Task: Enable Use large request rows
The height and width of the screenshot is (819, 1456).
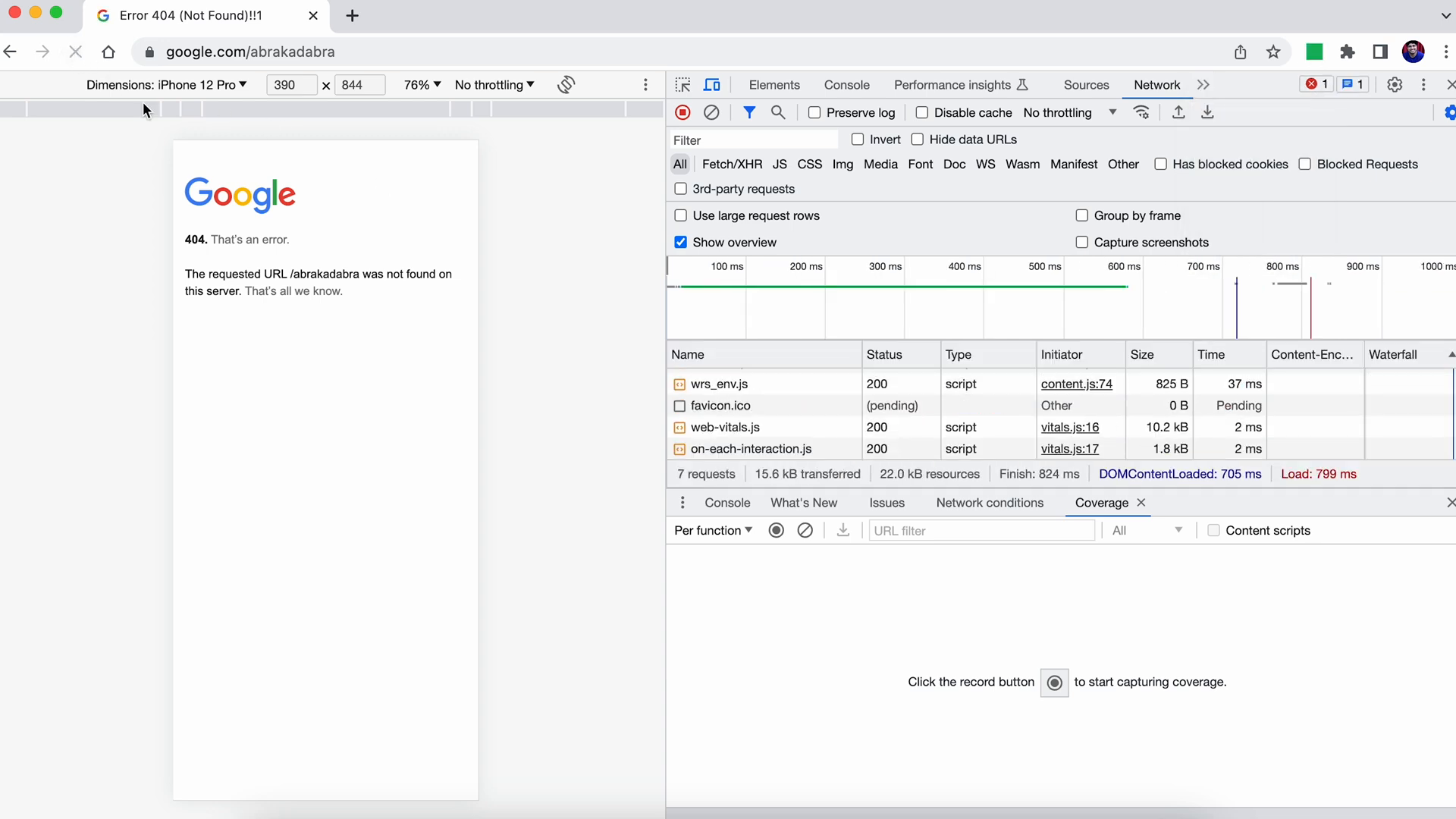Action: pyautogui.click(x=680, y=216)
